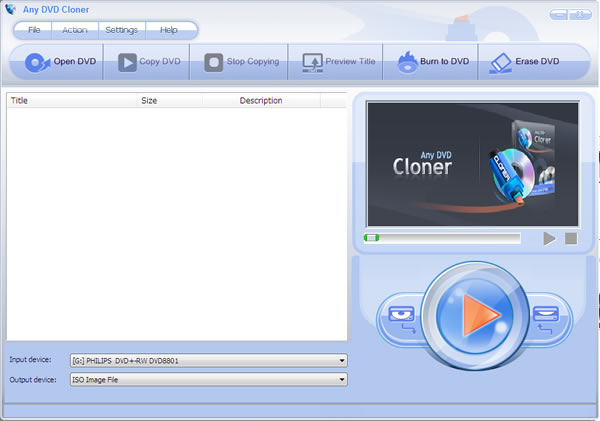
Task: Open the Settings menu
Action: click(x=122, y=30)
